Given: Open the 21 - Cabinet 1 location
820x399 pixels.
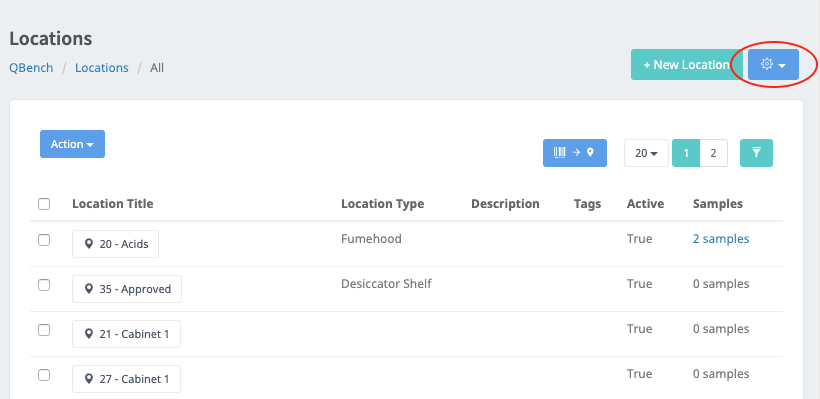Looking at the screenshot, I should pyautogui.click(x=126, y=334).
